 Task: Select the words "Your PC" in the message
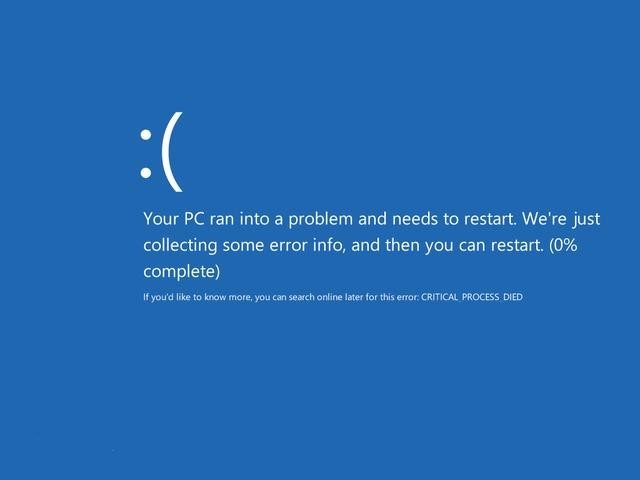coord(173,219)
